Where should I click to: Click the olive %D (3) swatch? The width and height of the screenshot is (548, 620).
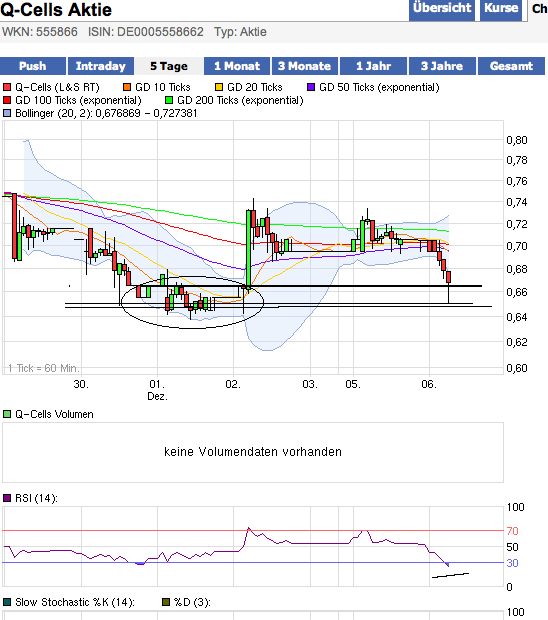(166, 602)
